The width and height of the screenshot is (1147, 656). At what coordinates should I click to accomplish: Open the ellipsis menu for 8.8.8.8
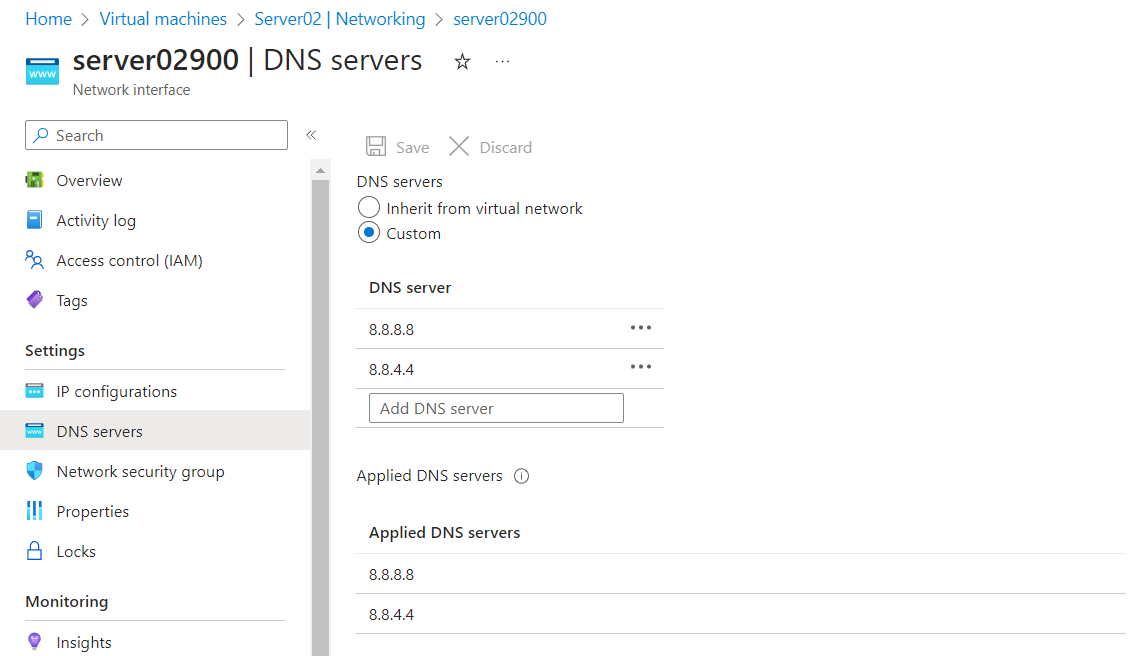(x=641, y=327)
